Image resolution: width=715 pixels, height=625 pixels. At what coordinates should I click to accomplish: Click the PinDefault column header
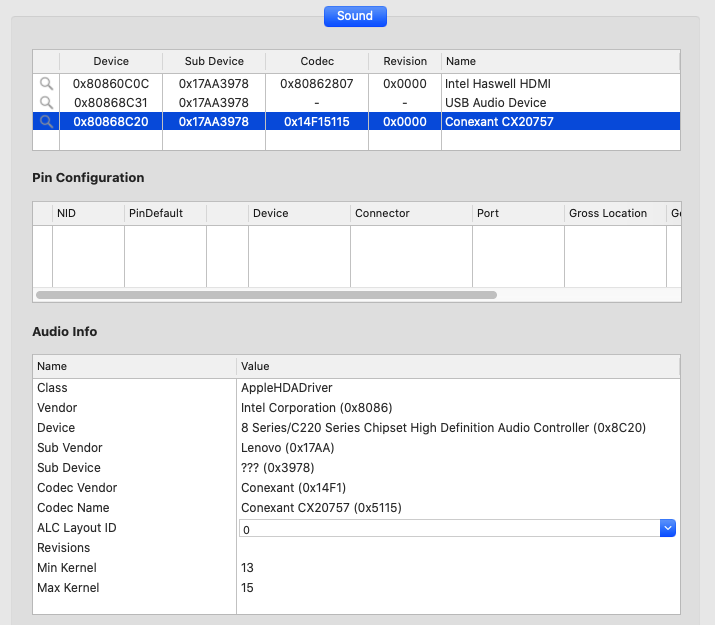pos(164,213)
